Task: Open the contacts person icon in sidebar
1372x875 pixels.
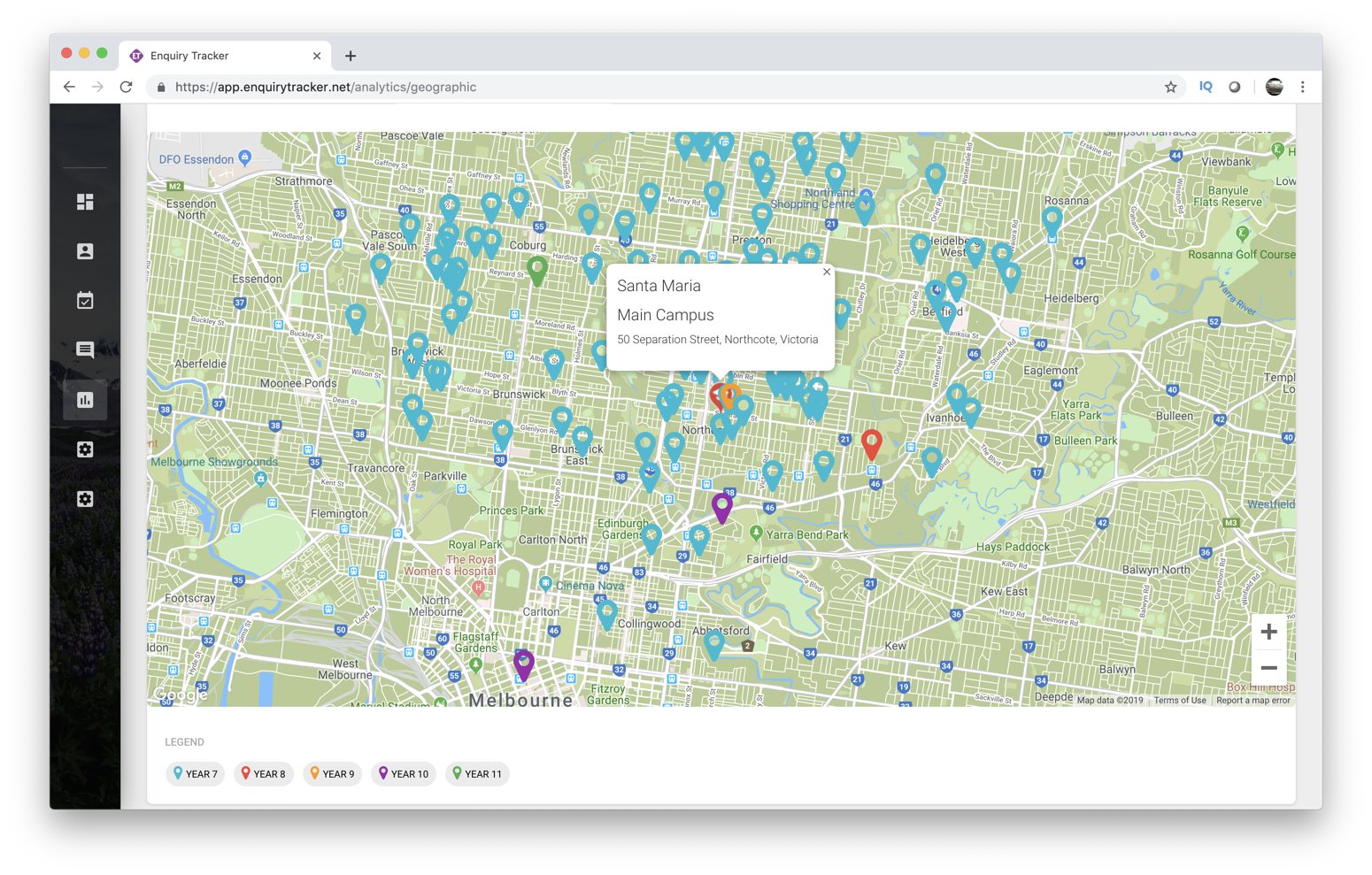Action: click(x=85, y=251)
